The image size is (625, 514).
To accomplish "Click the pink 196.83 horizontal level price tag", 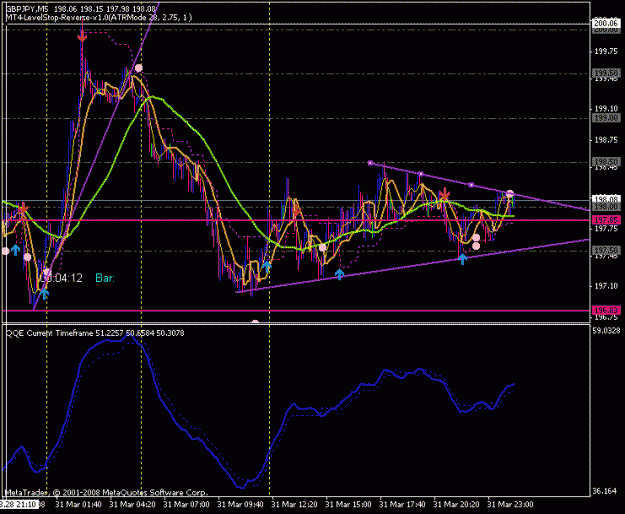I will tap(606, 310).
